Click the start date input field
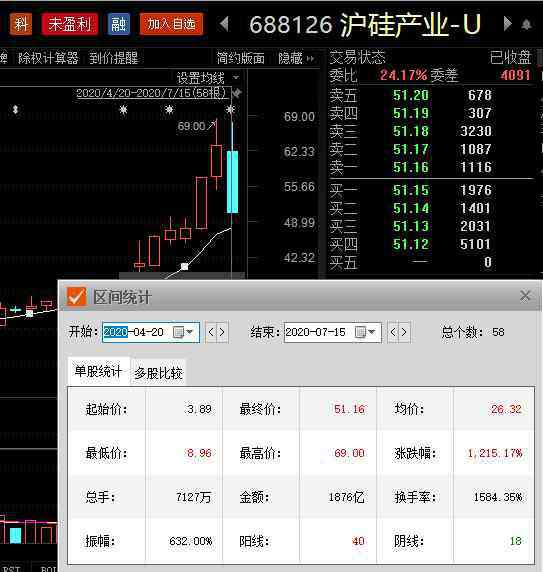This screenshot has height=572, width=543. [151, 332]
